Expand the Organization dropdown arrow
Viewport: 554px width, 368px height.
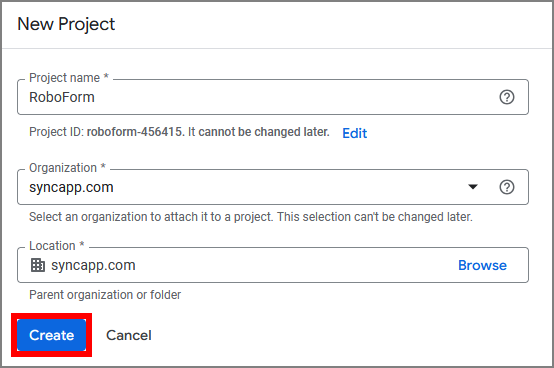click(x=473, y=186)
